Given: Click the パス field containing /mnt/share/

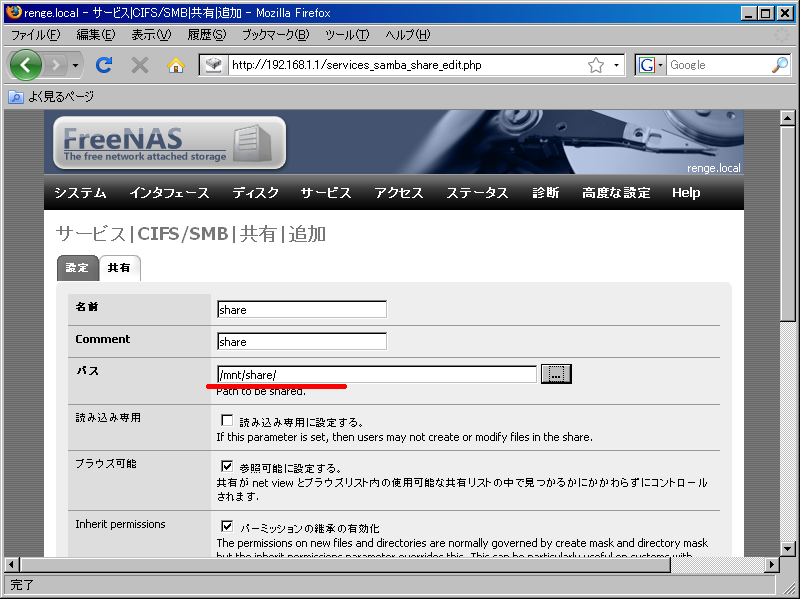Looking at the screenshot, I should click(377, 375).
